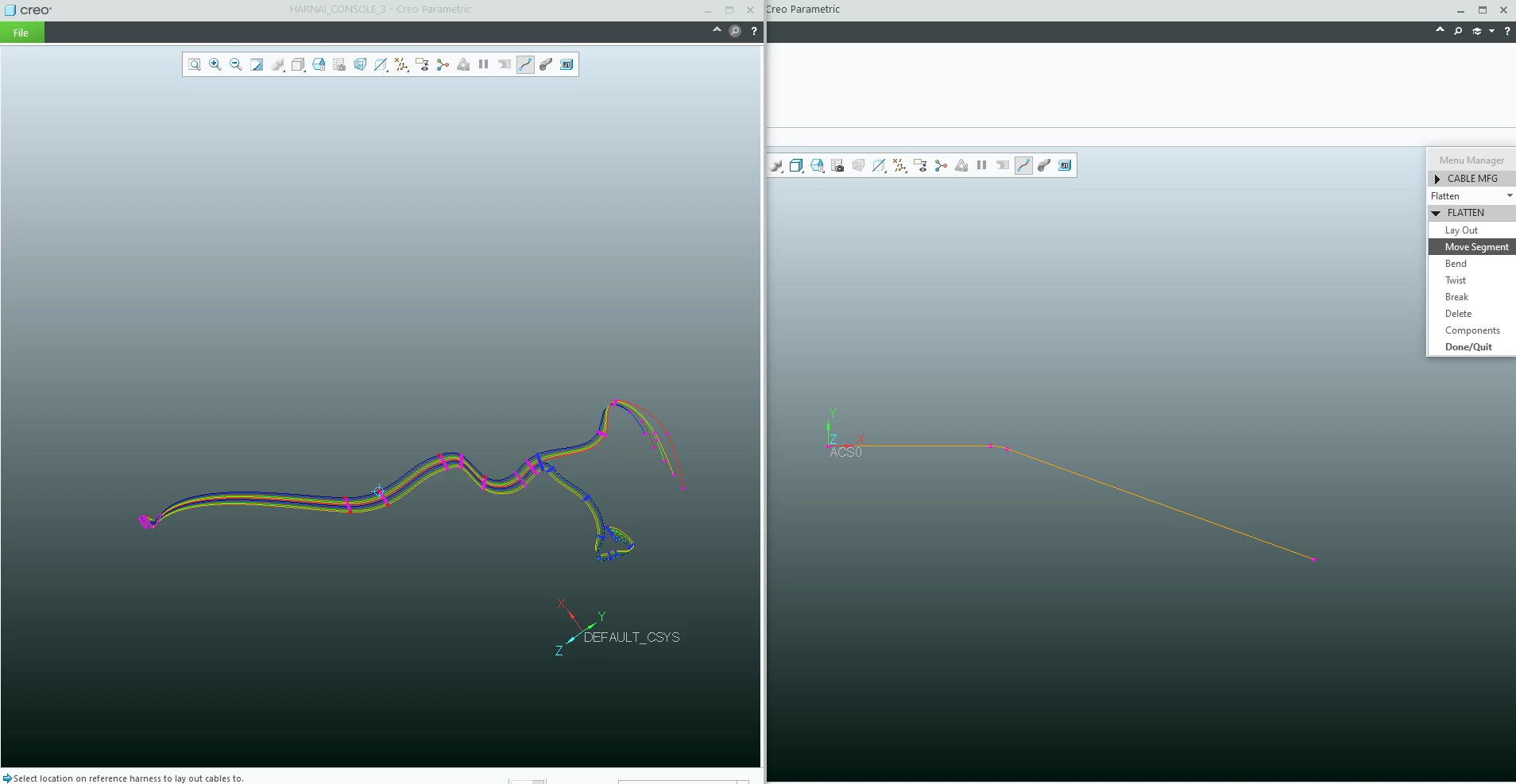
Task: Click J1 connector icon in right window toolbar
Action: [x=1065, y=165]
